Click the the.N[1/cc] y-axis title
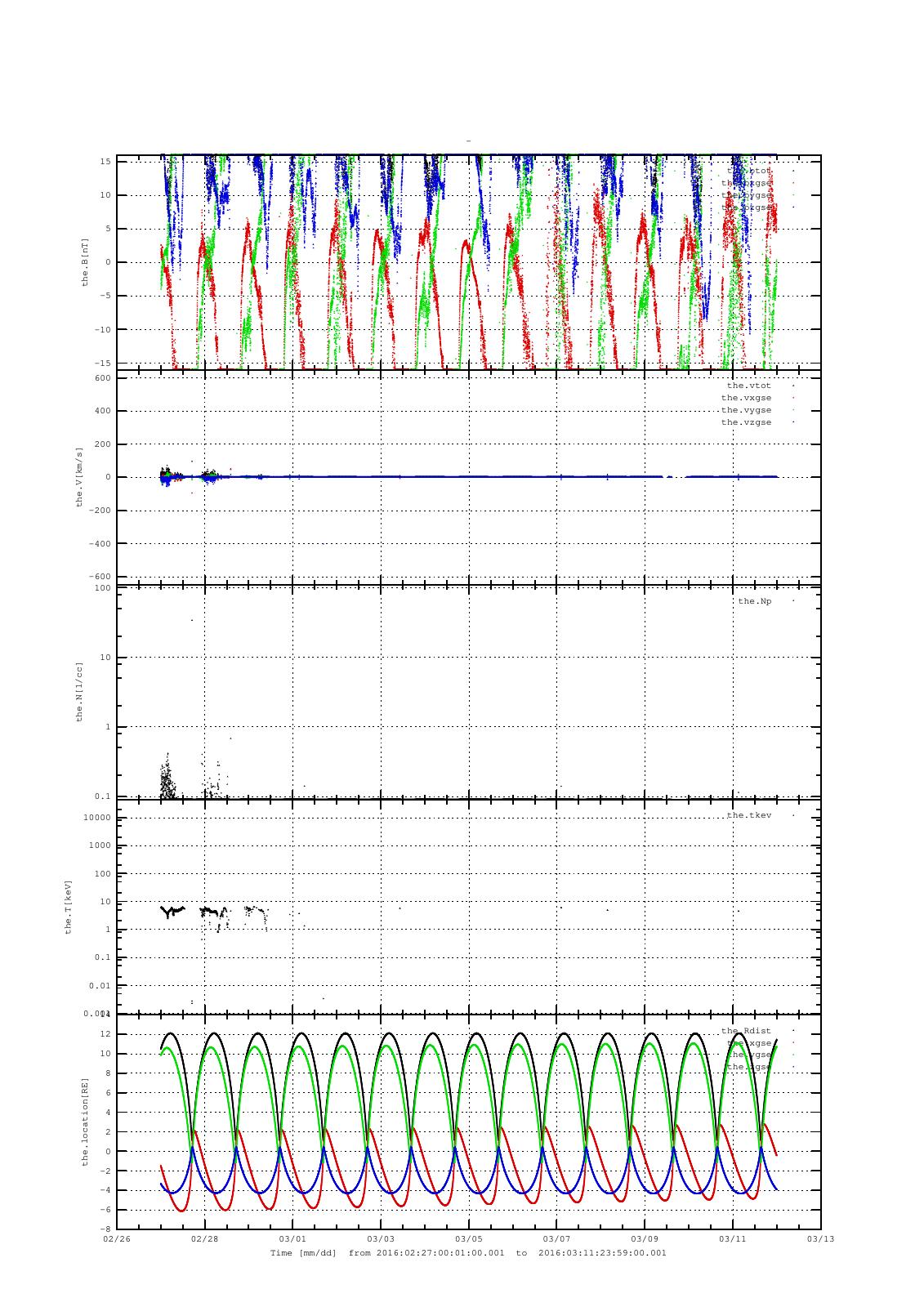This screenshot has height=1307, width=924. pos(79,691)
